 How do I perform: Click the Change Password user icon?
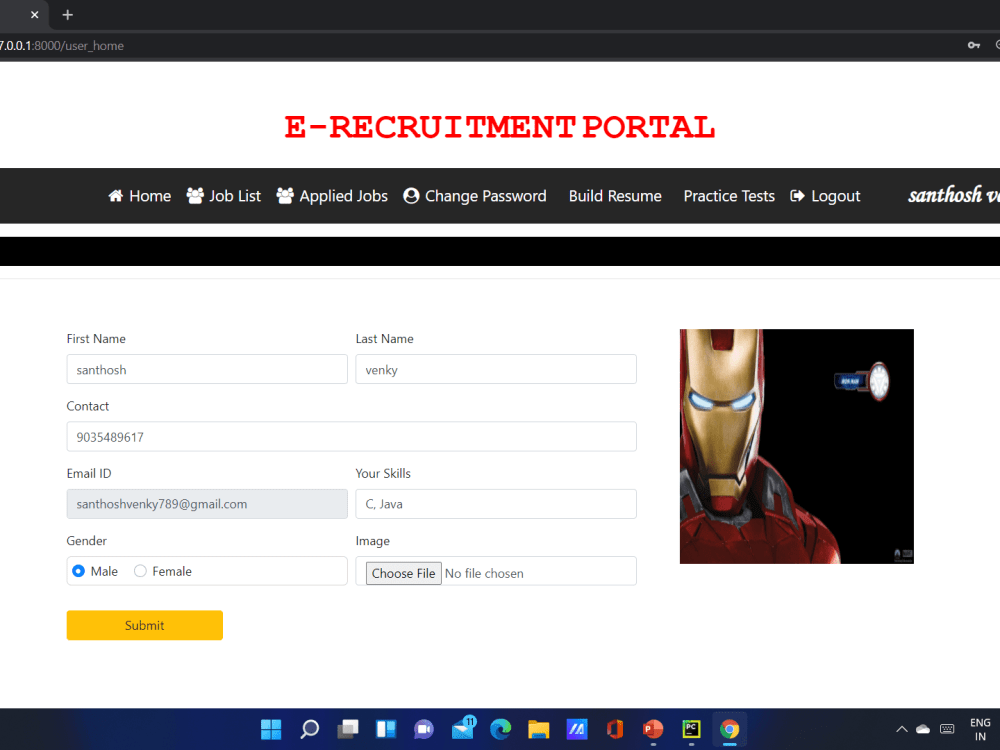coord(411,196)
